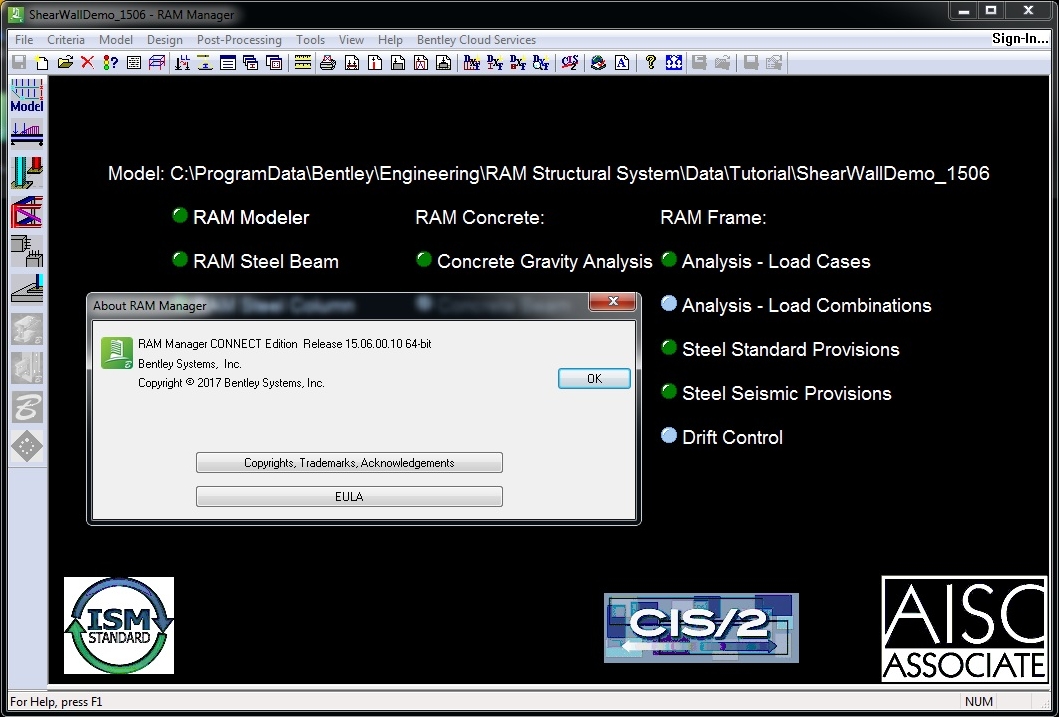
Task: Open the Criteria menu
Action: coord(66,40)
